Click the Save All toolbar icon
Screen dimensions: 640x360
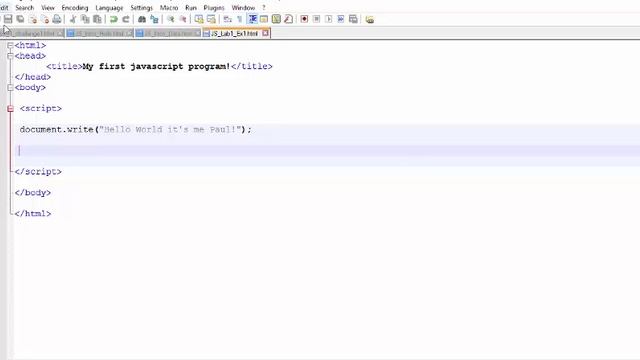click(x=20, y=19)
